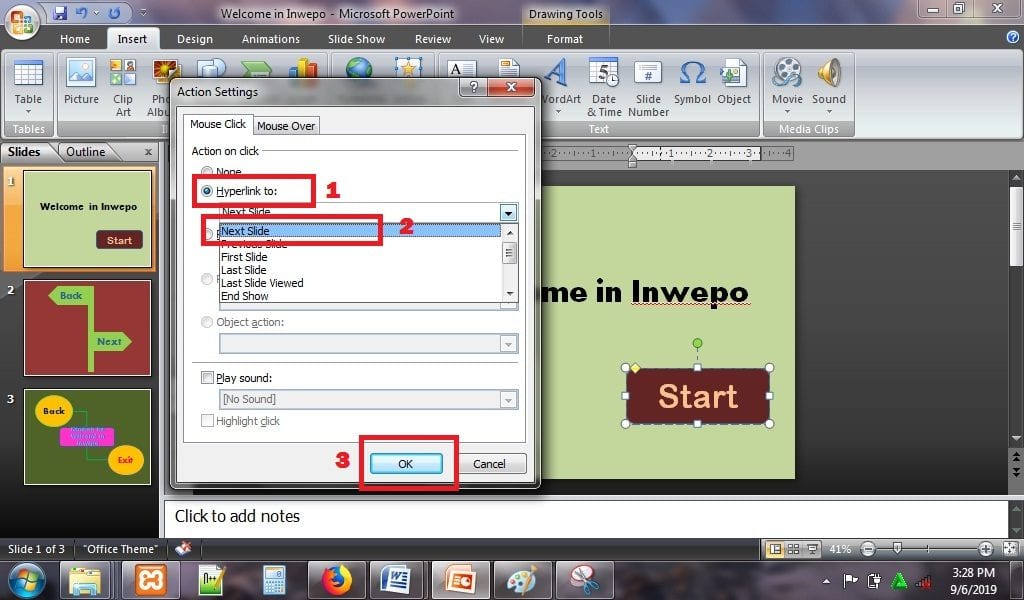
Task: Open PowerPoint Help question mark icon
Action: 1013,38
